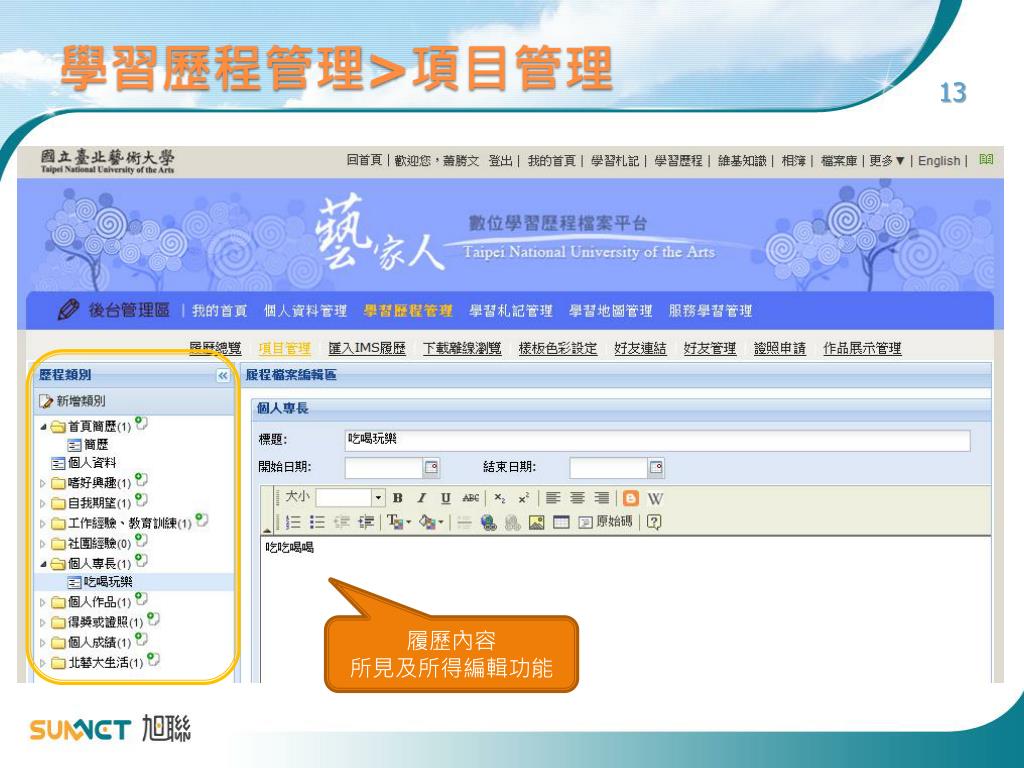Image resolution: width=1024 pixels, height=768 pixels.
Task: Switch to 項目管理 tab
Action: 285,349
